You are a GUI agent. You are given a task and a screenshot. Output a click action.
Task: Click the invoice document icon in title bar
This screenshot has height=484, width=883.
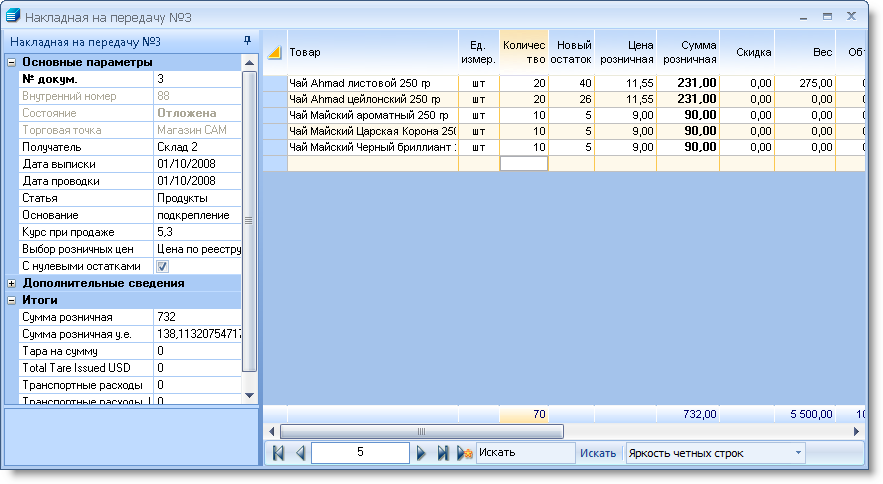click(12, 16)
